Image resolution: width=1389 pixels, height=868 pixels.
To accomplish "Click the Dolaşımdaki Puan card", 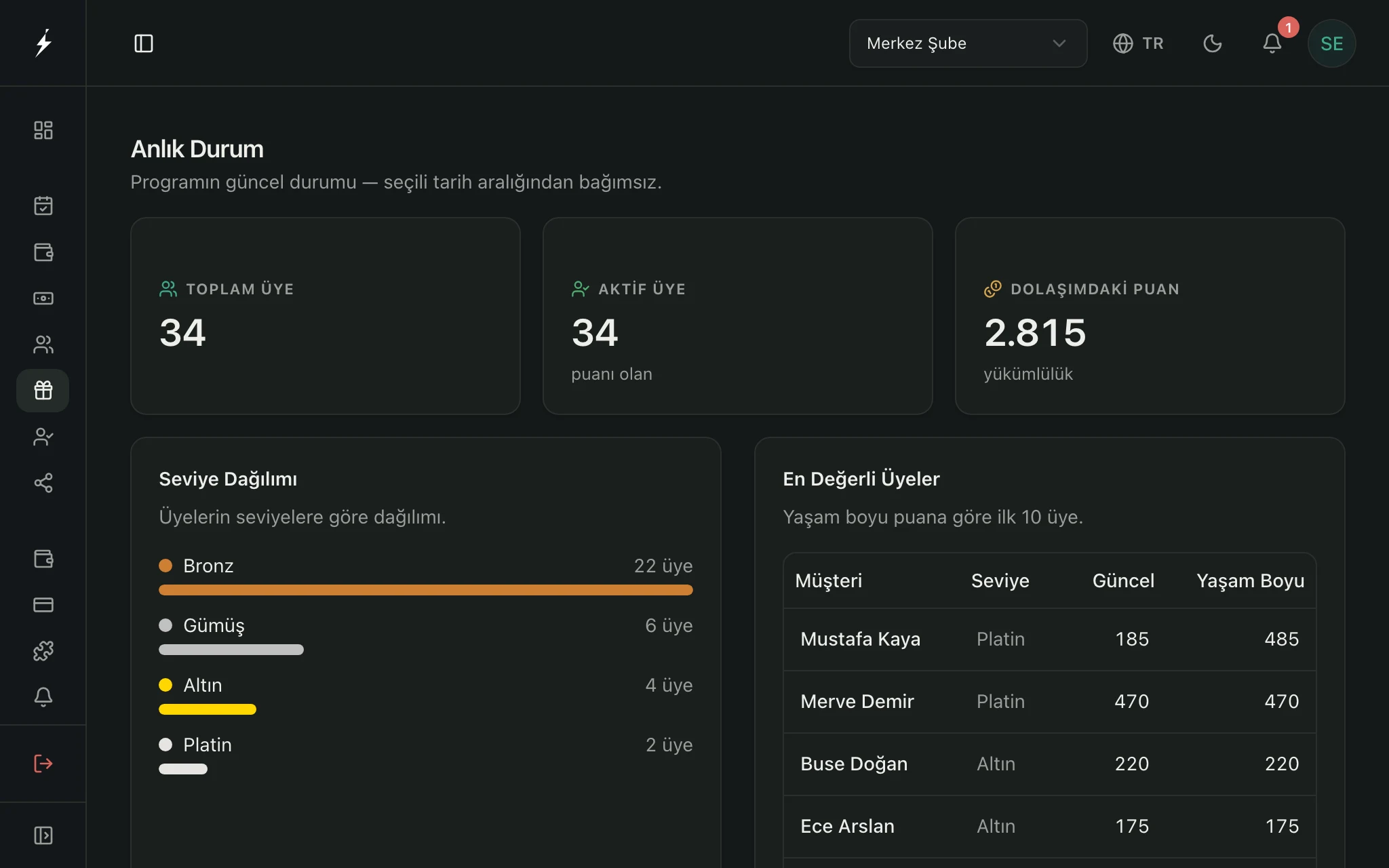I will pos(1150,316).
